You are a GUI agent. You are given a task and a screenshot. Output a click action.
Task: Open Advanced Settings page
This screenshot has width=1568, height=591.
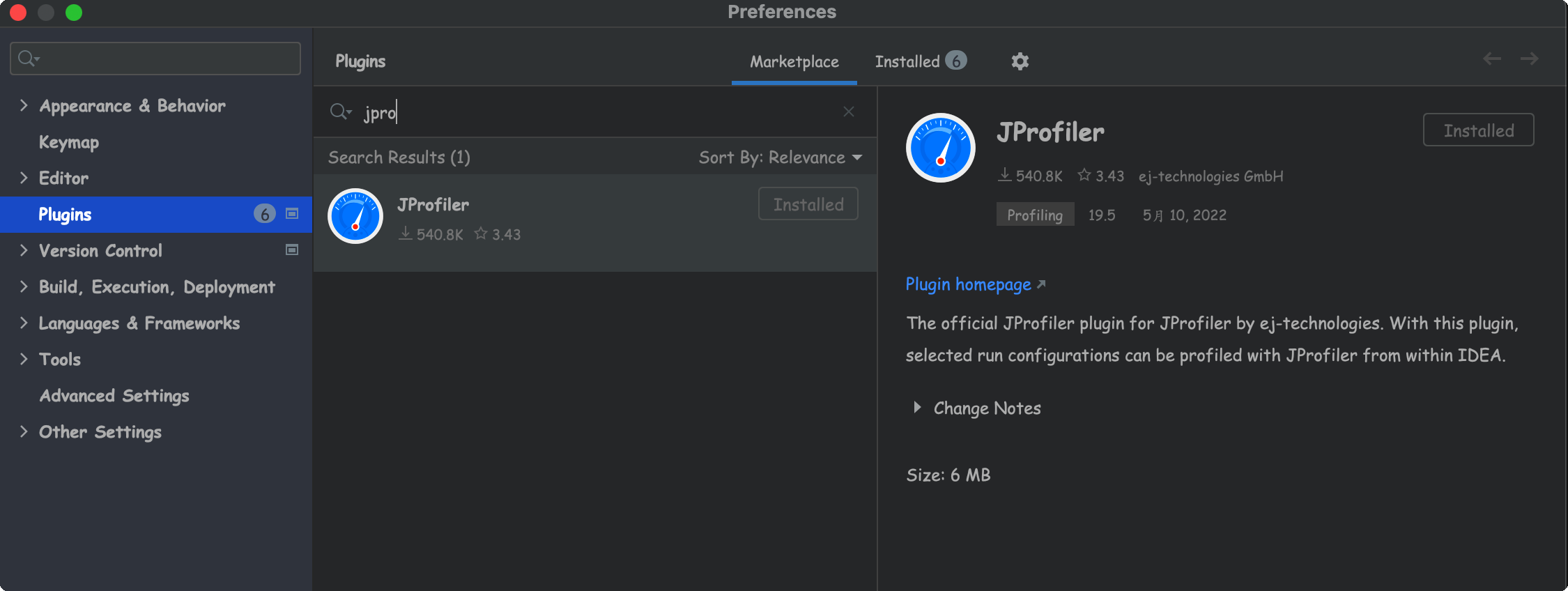coord(114,396)
